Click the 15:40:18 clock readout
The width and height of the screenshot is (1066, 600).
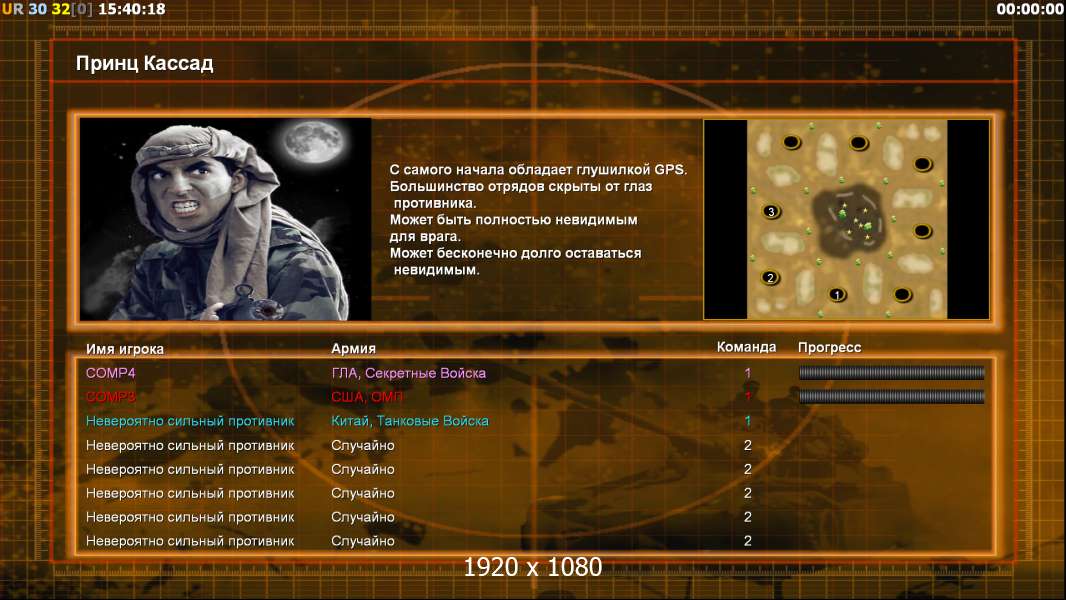[132, 9]
